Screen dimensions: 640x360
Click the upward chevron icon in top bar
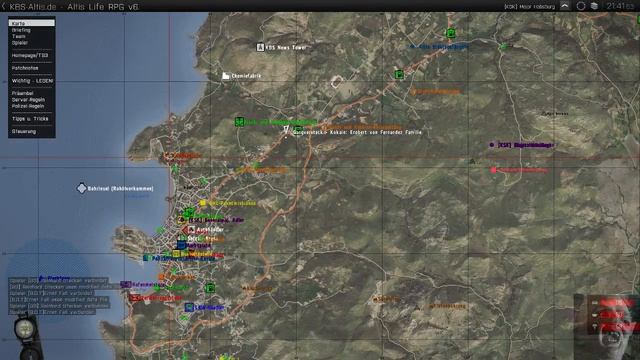[x=564, y=6]
